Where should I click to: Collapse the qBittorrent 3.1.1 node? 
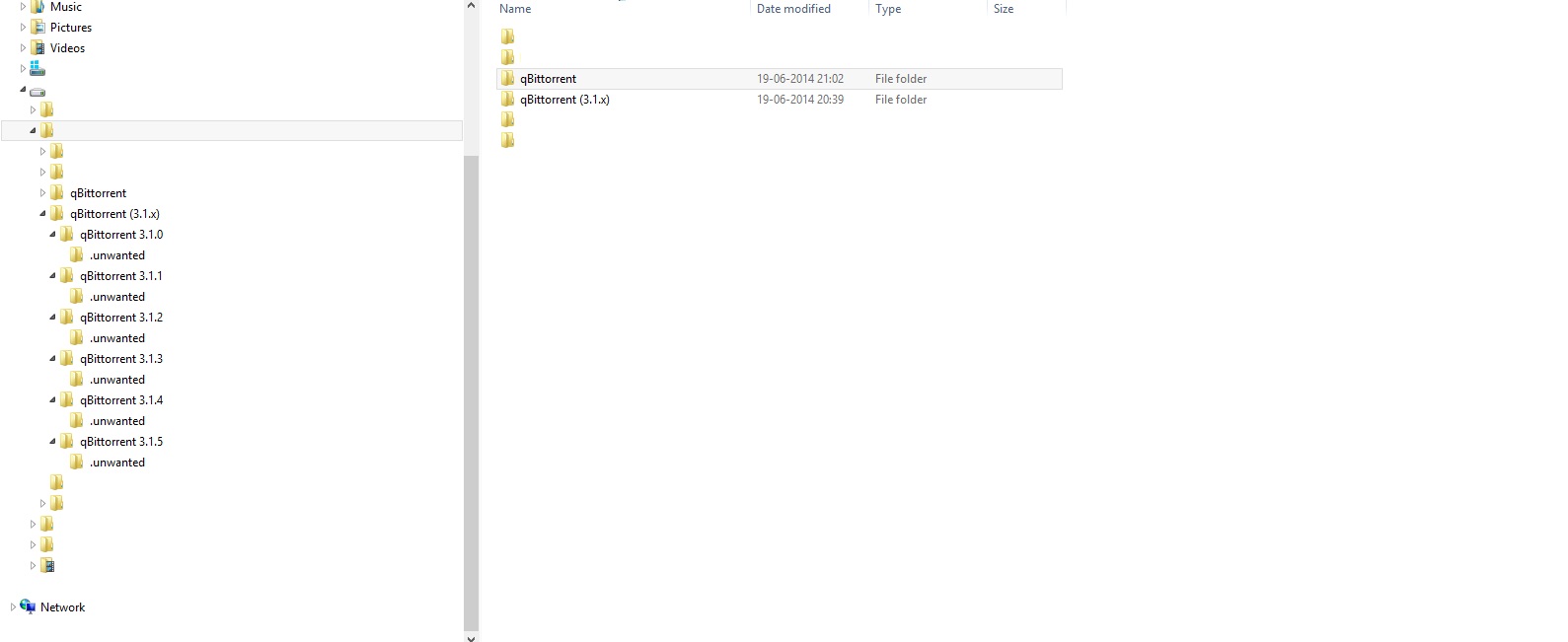[x=52, y=276]
